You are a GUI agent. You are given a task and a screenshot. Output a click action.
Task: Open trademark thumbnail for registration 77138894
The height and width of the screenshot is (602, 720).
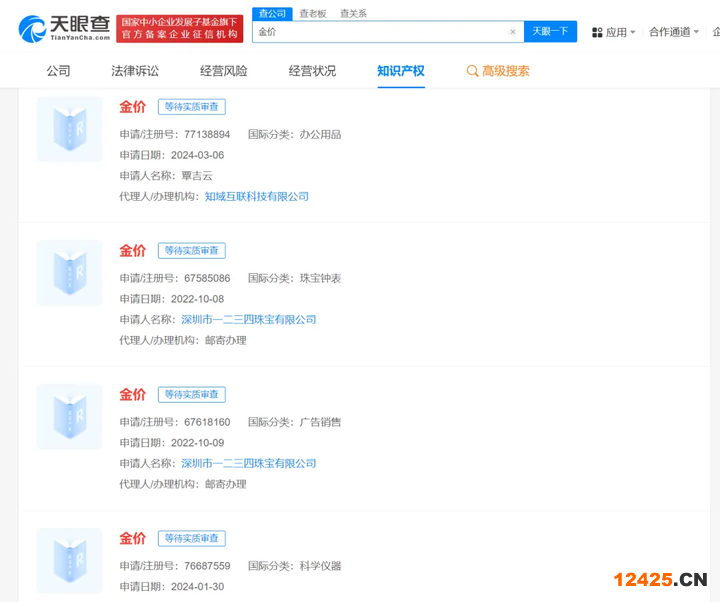[x=69, y=130]
